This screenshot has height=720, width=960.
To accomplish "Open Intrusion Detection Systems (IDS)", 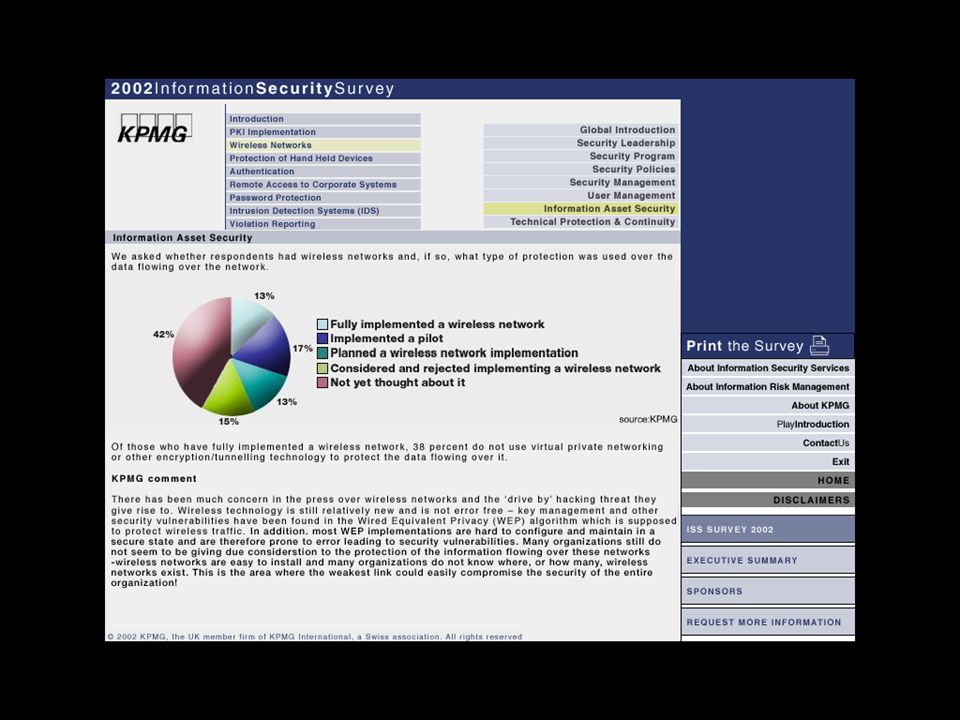I will click(x=323, y=211).
